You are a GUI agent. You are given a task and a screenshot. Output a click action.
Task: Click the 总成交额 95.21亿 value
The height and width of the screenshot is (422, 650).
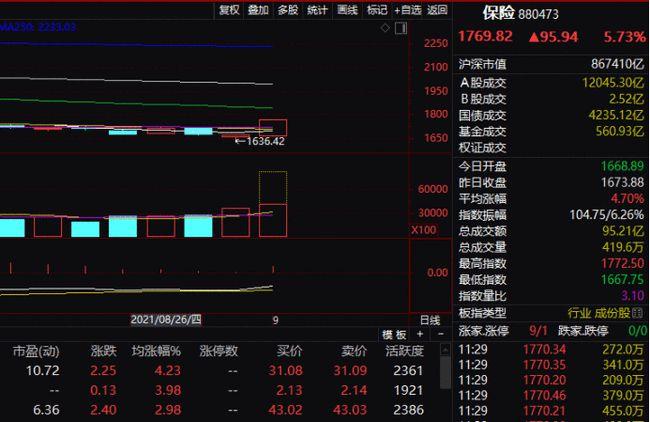tap(623, 231)
